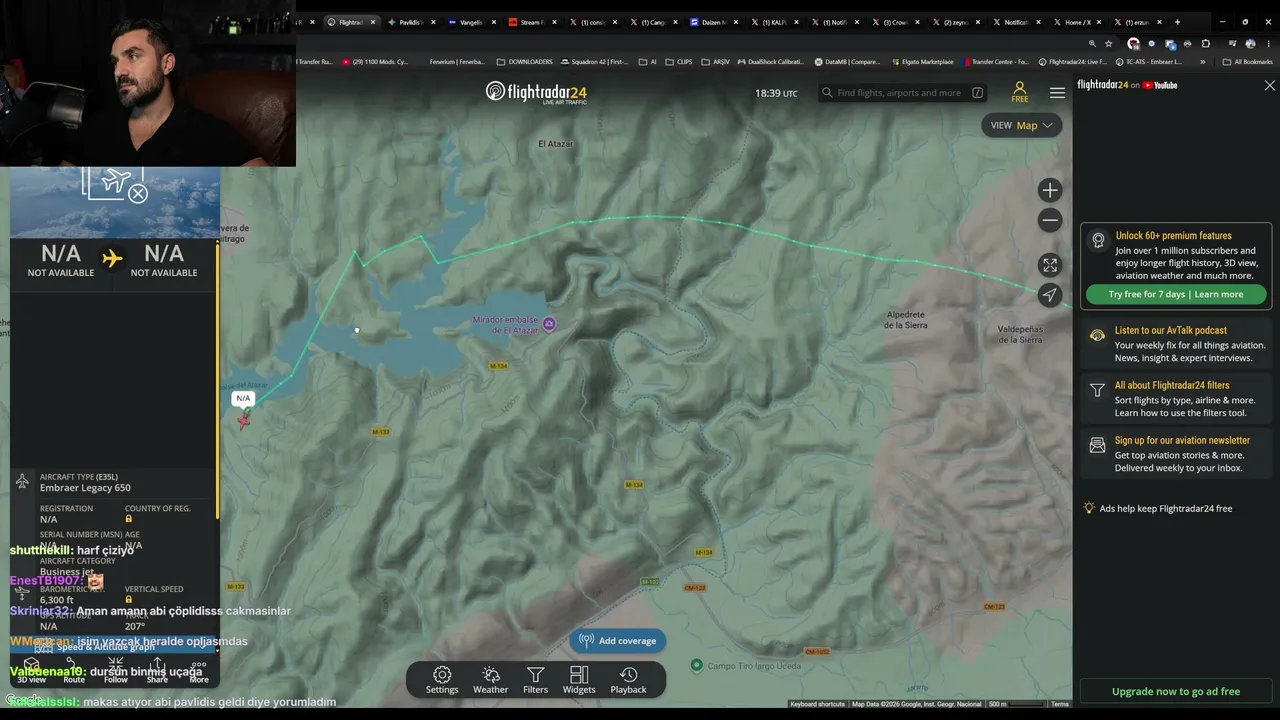1280x720 pixels.
Task: Open the DualShock Calibration bookmark
Action: pos(772,62)
